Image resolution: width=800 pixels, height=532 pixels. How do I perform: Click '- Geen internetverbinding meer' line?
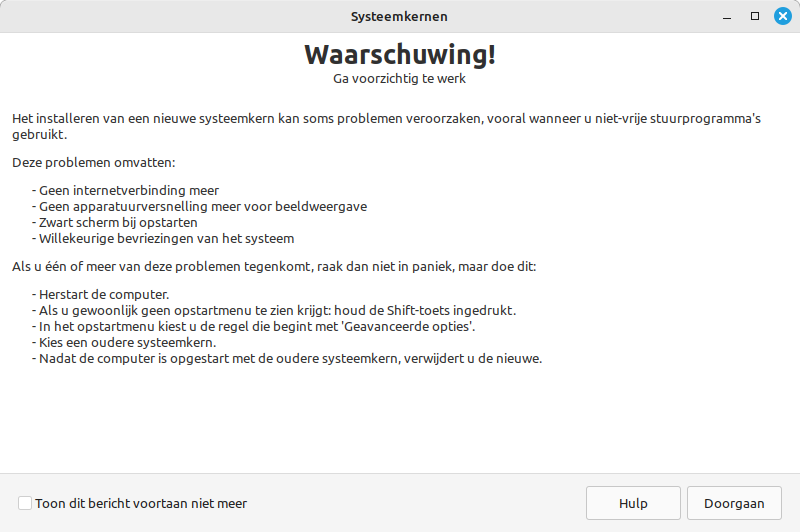coord(126,190)
